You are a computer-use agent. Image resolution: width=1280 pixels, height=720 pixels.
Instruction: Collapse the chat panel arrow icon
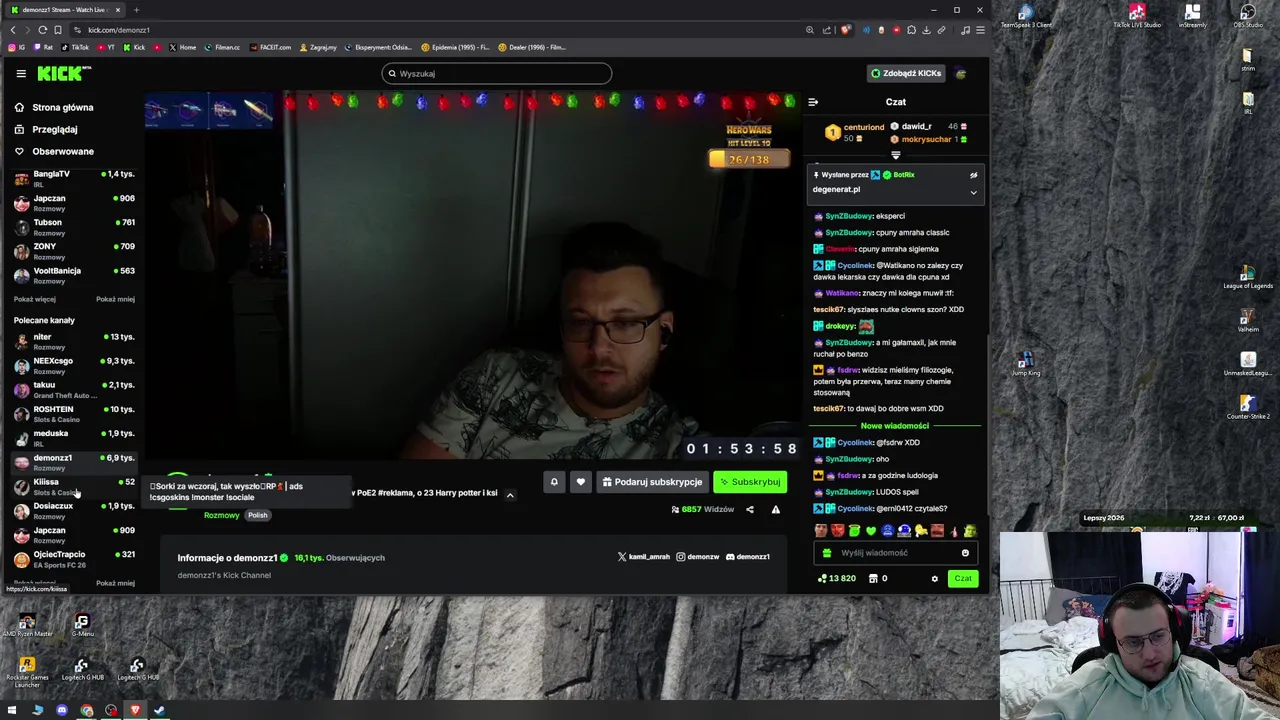tap(813, 102)
